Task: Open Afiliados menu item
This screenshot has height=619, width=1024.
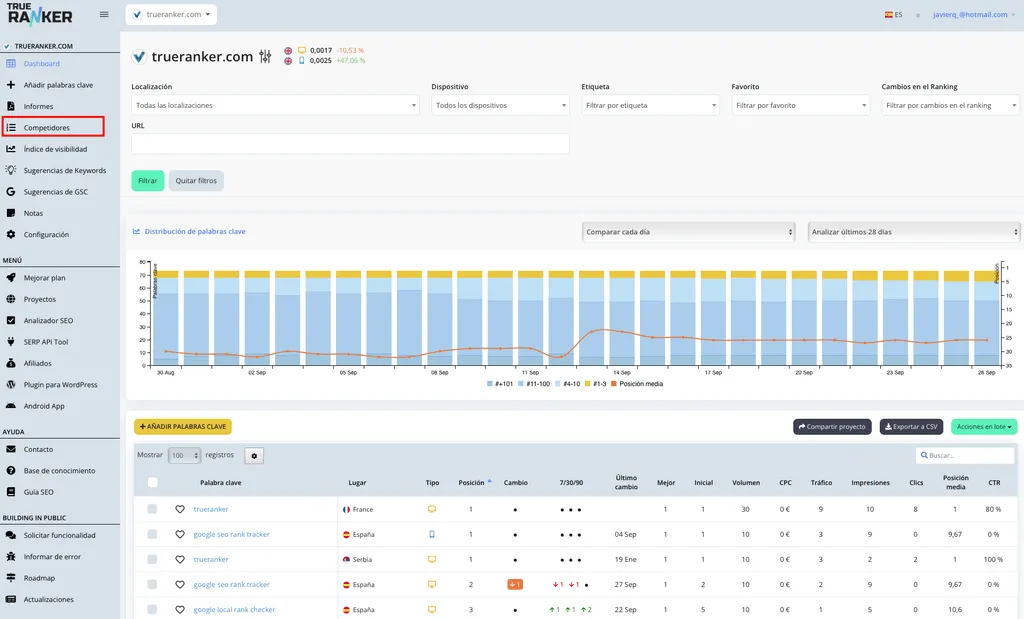Action: coord(38,363)
